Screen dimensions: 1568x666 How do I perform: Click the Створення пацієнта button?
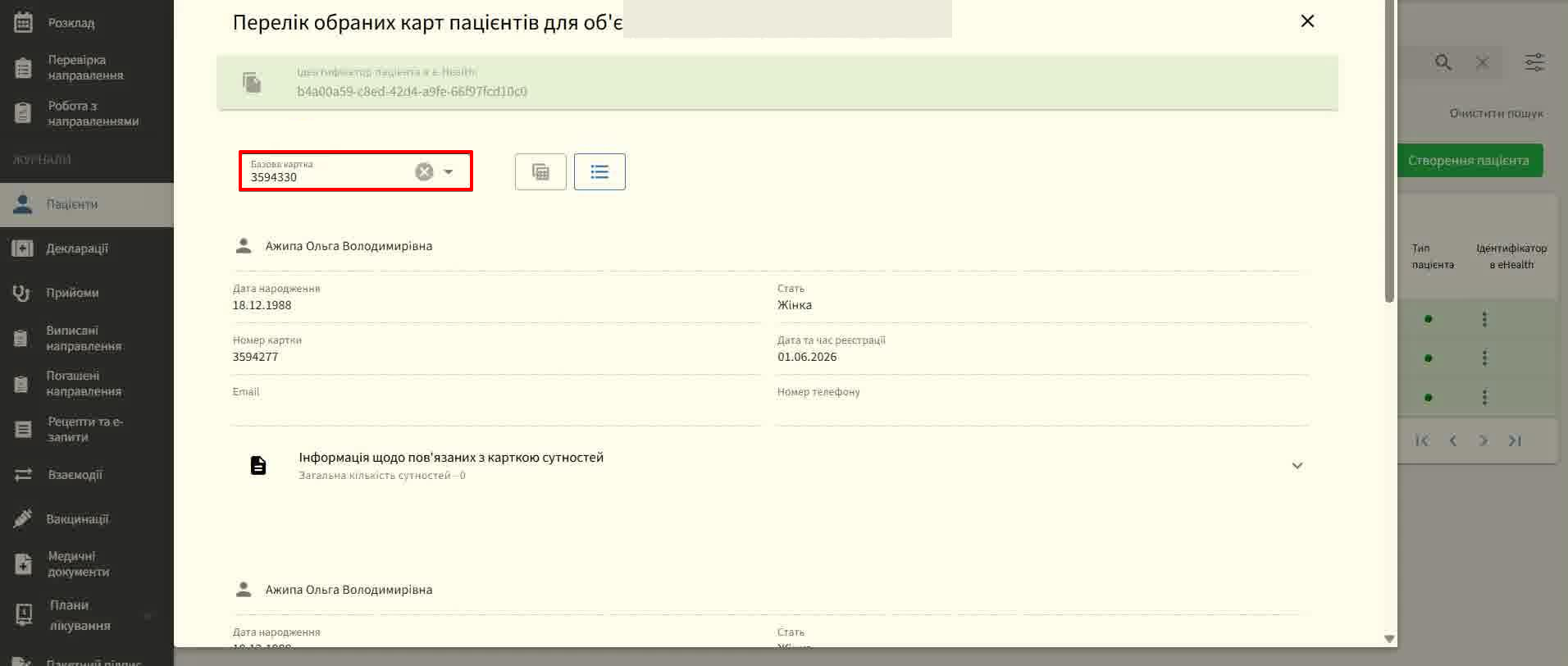pos(1468,161)
